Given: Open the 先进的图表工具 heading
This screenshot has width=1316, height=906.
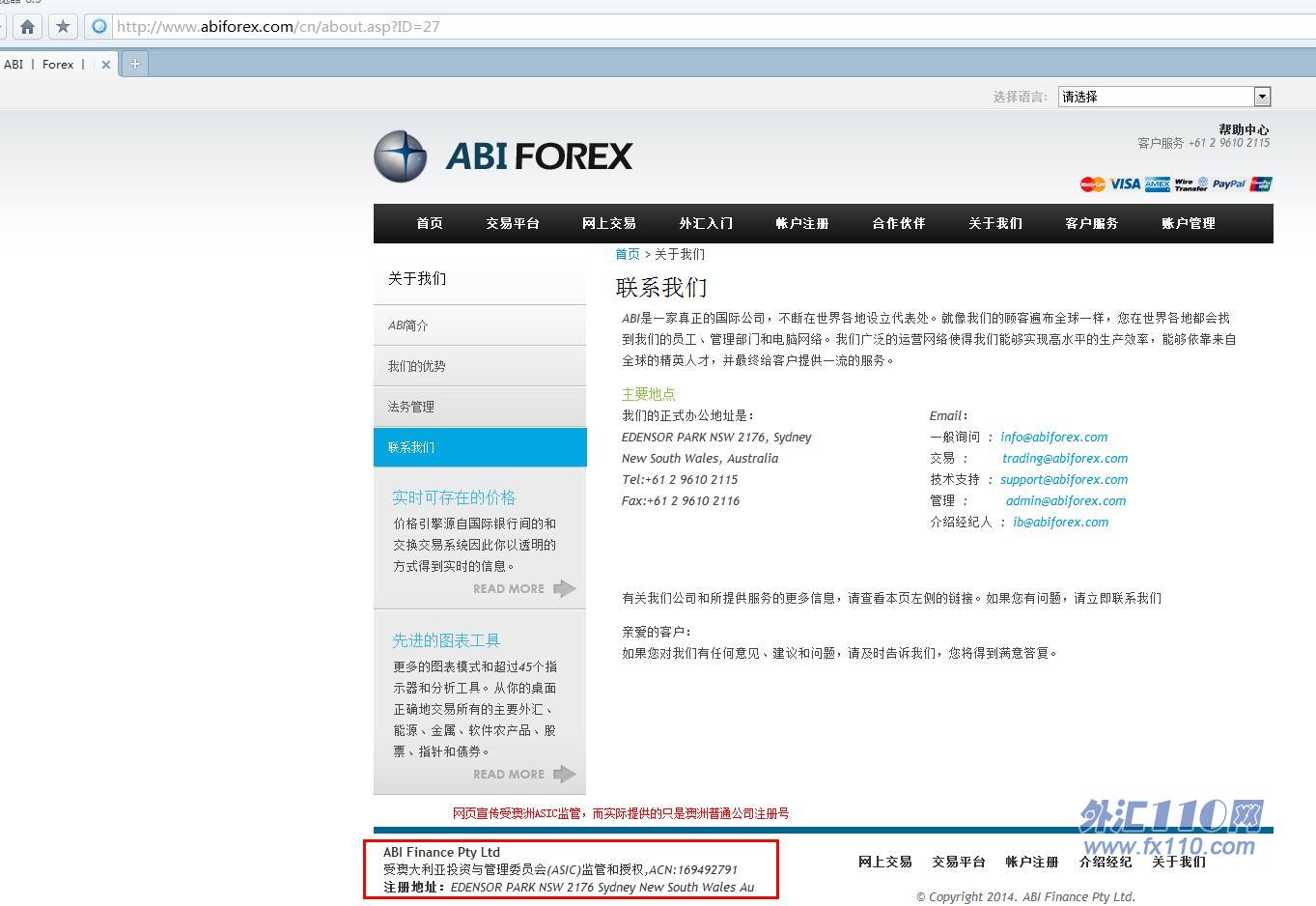Looking at the screenshot, I should point(446,640).
